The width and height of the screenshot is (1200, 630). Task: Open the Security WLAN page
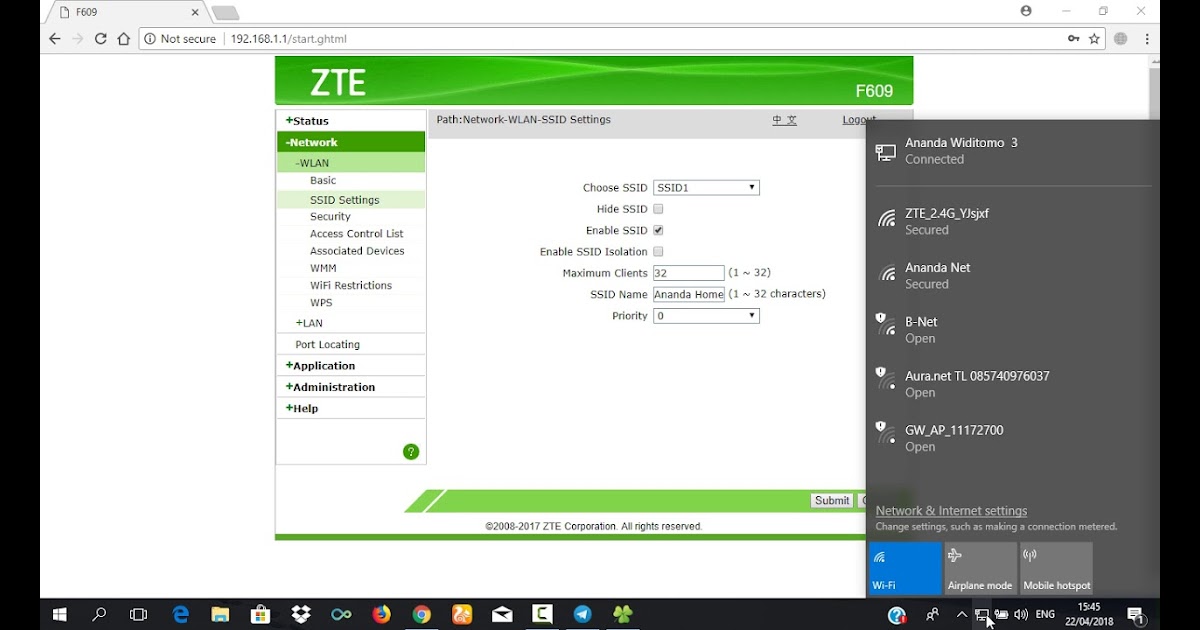pyautogui.click(x=330, y=216)
